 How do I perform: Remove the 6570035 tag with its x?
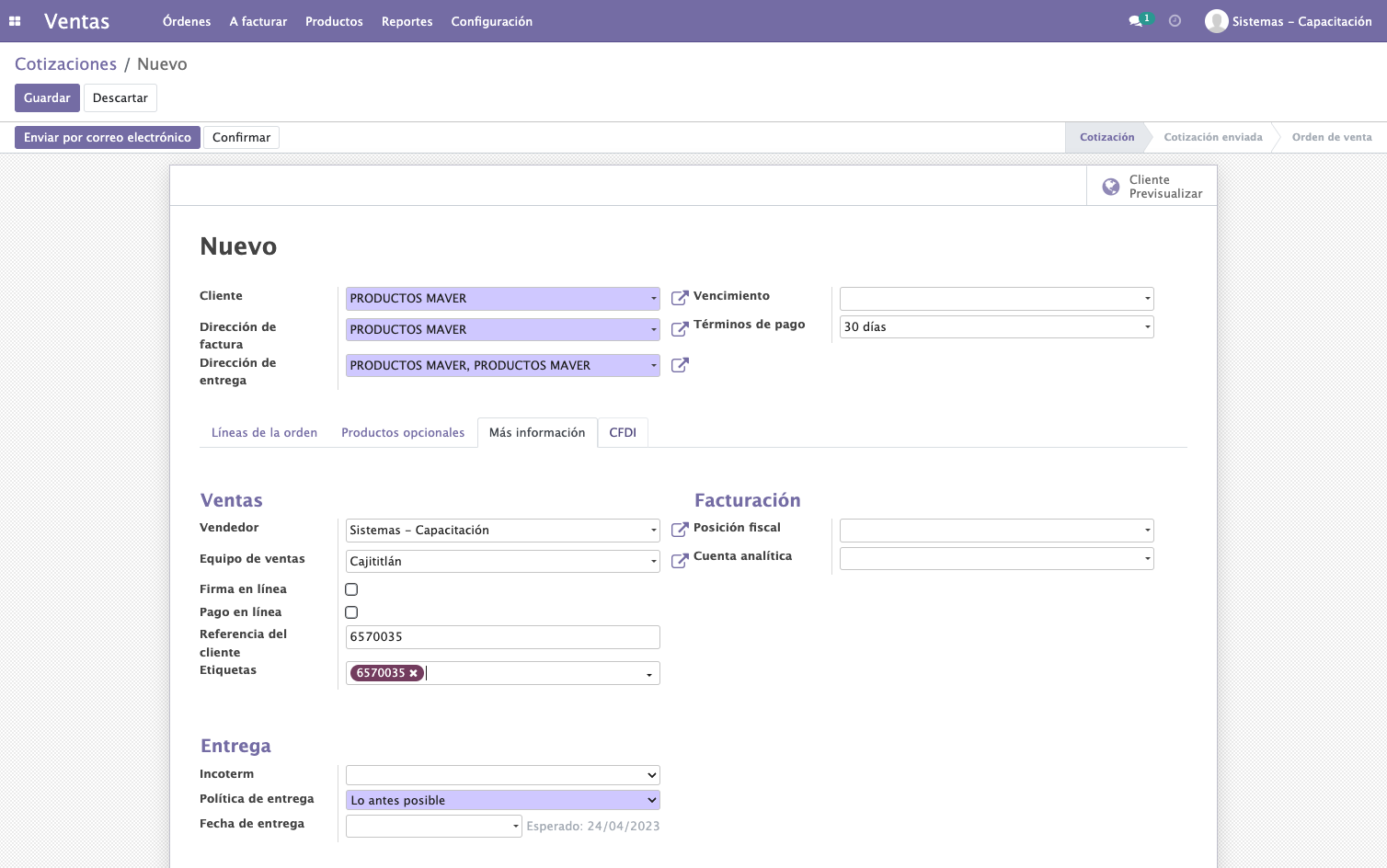(x=414, y=673)
